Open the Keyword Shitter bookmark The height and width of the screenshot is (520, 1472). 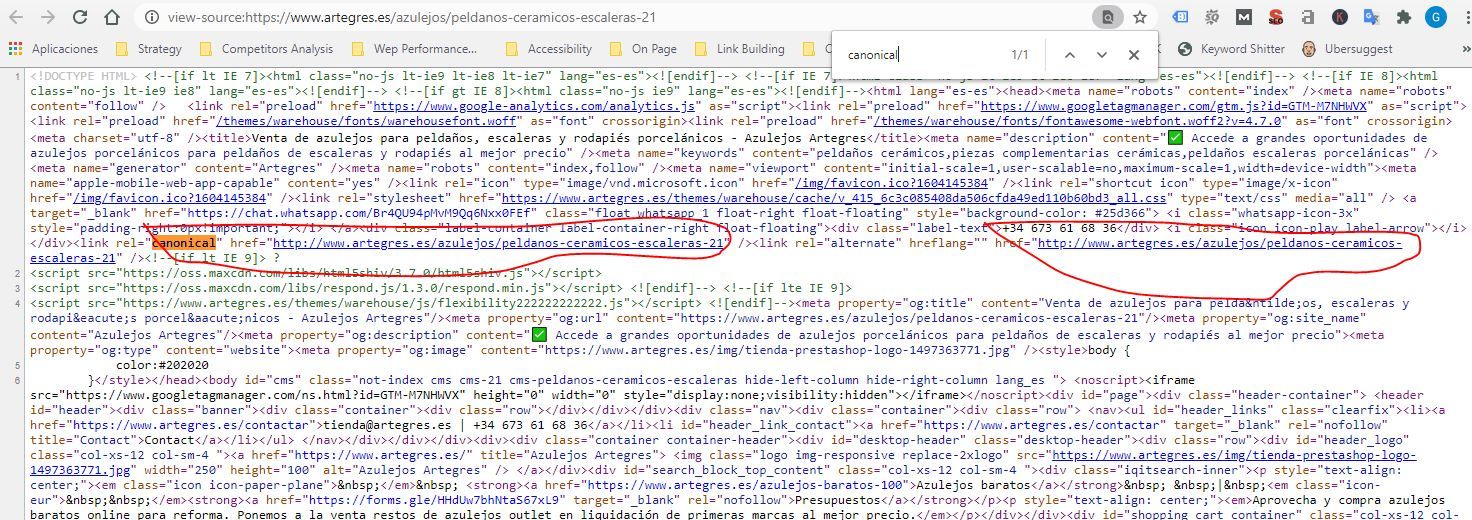1231,49
